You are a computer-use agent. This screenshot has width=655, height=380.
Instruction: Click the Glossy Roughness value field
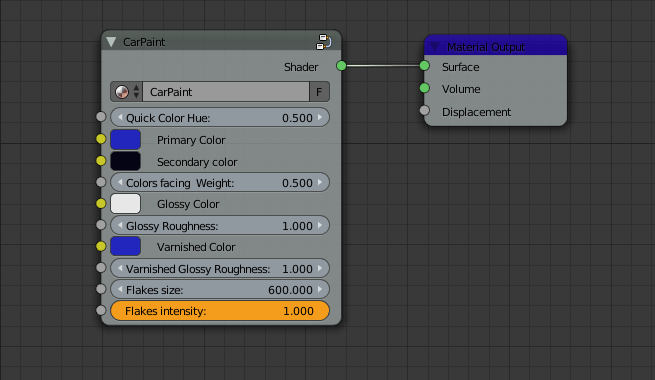coord(220,225)
